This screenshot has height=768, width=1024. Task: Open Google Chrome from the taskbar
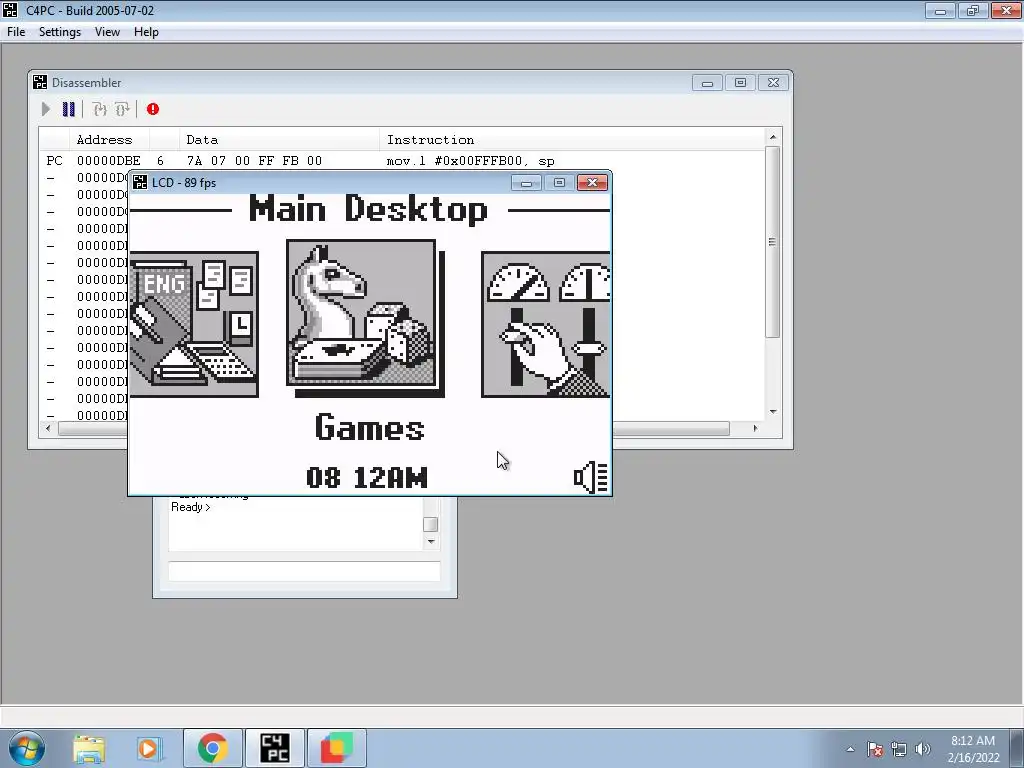coord(212,748)
